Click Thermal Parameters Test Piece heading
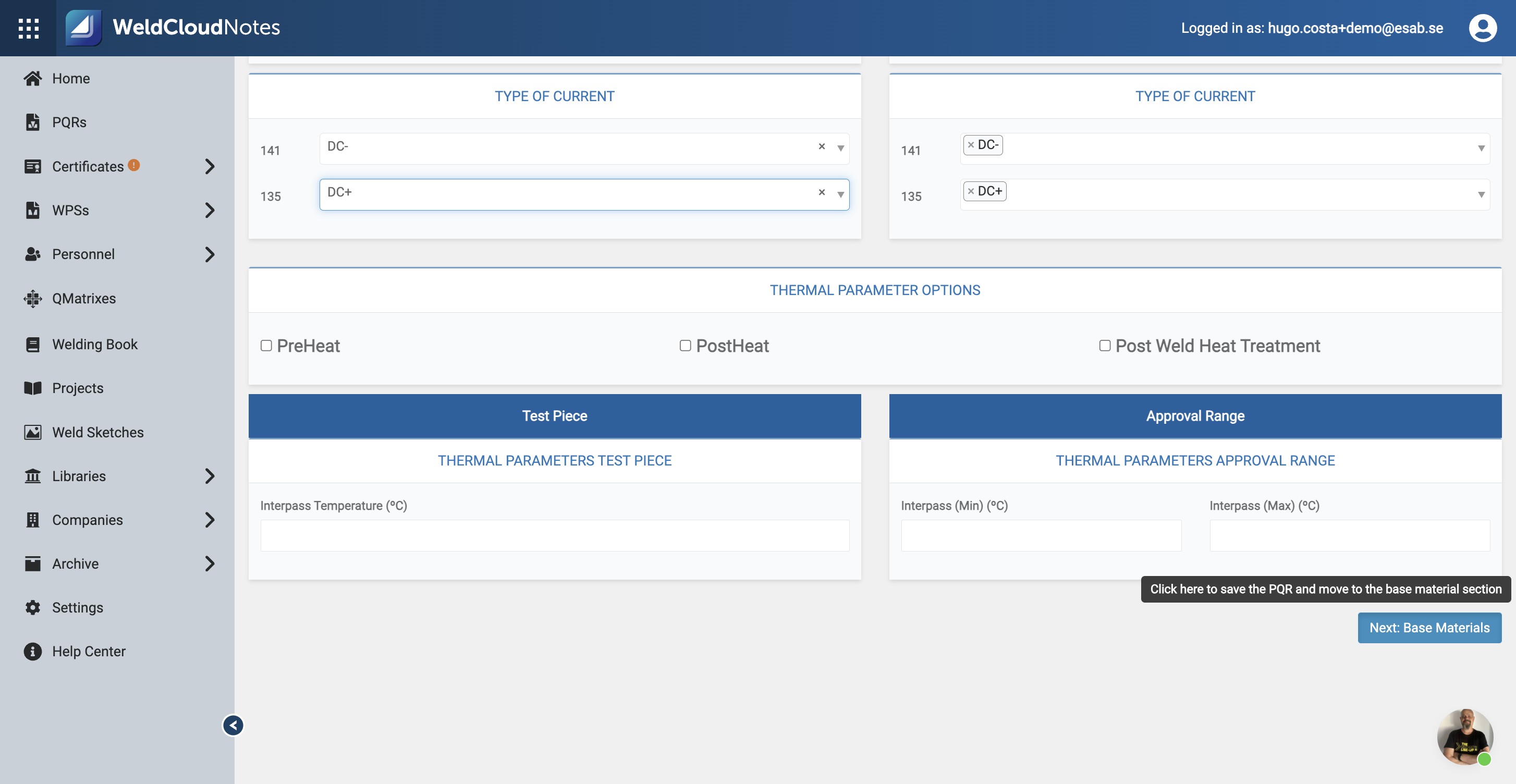 554,460
